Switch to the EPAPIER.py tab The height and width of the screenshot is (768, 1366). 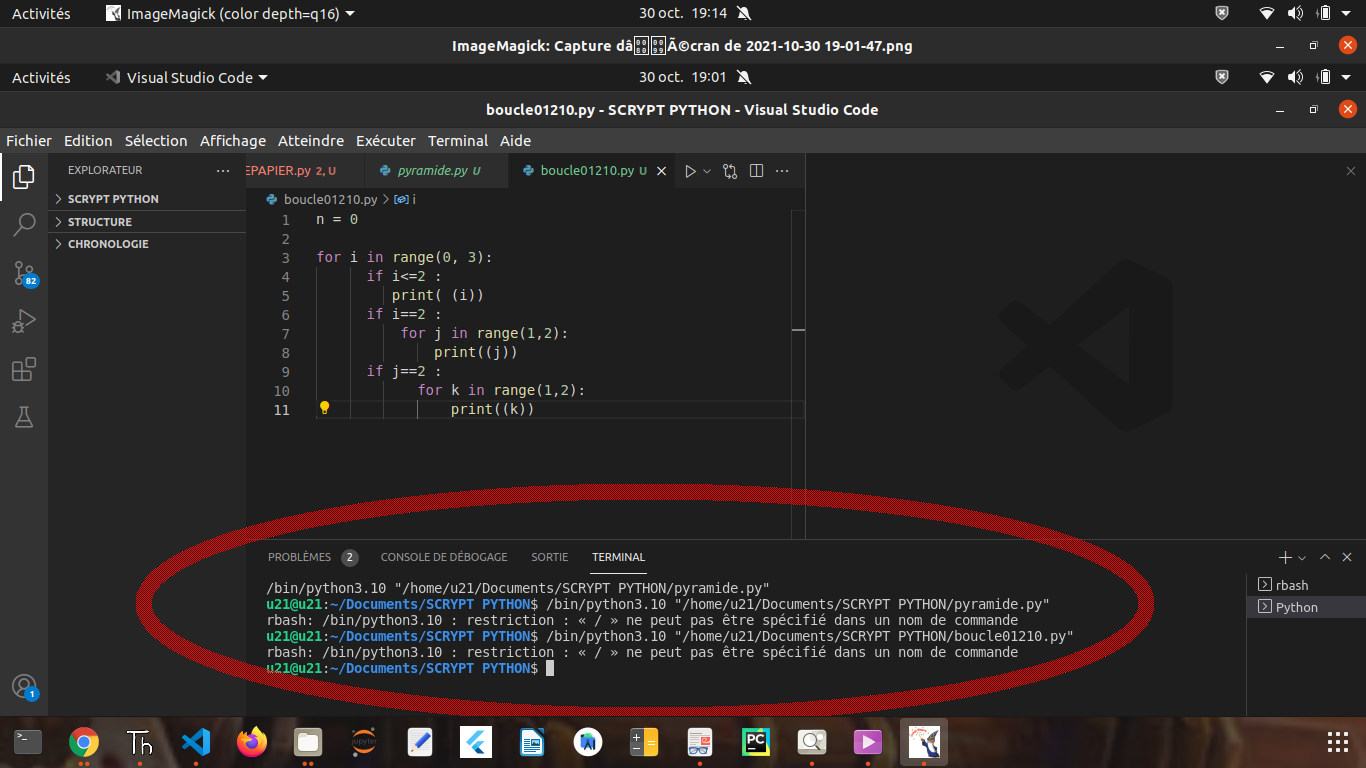(x=305, y=171)
